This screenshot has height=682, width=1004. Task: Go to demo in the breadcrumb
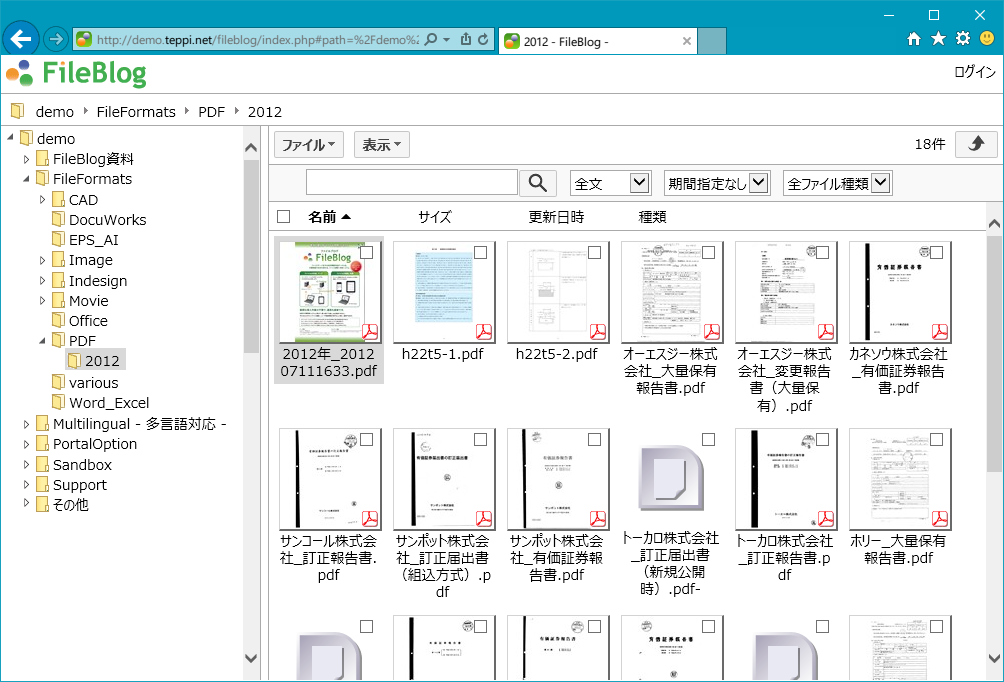[55, 111]
